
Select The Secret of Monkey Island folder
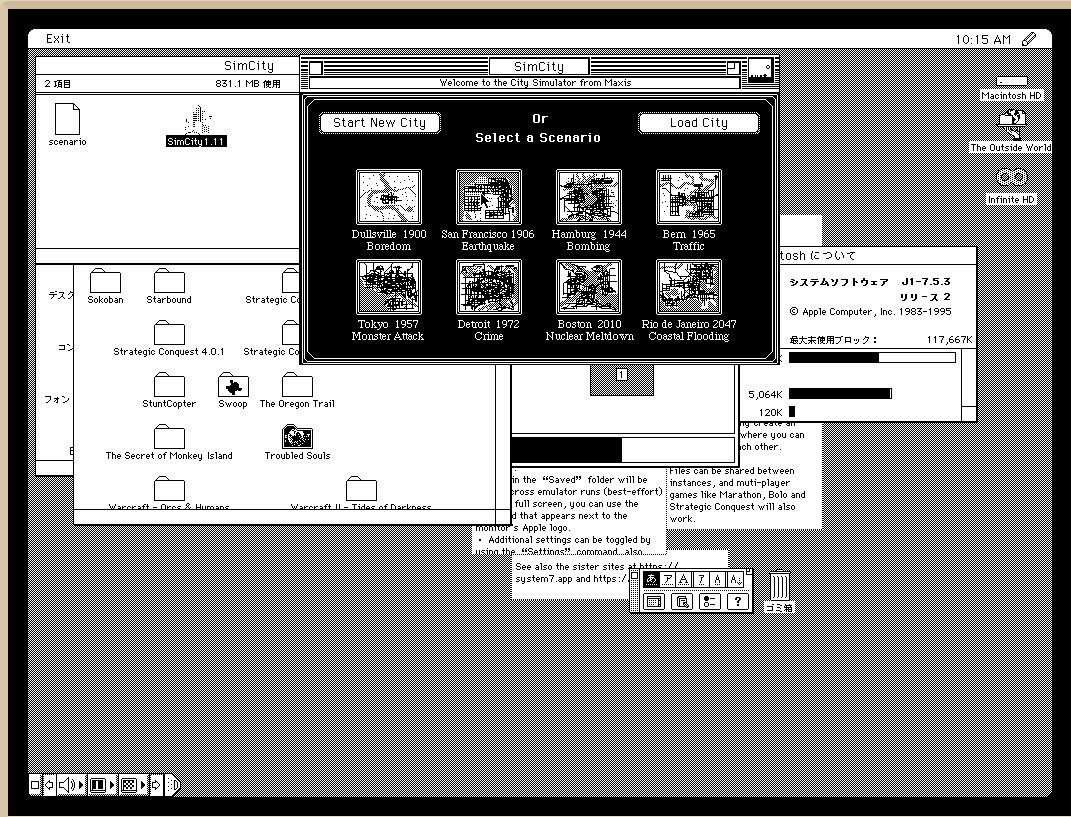point(169,442)
